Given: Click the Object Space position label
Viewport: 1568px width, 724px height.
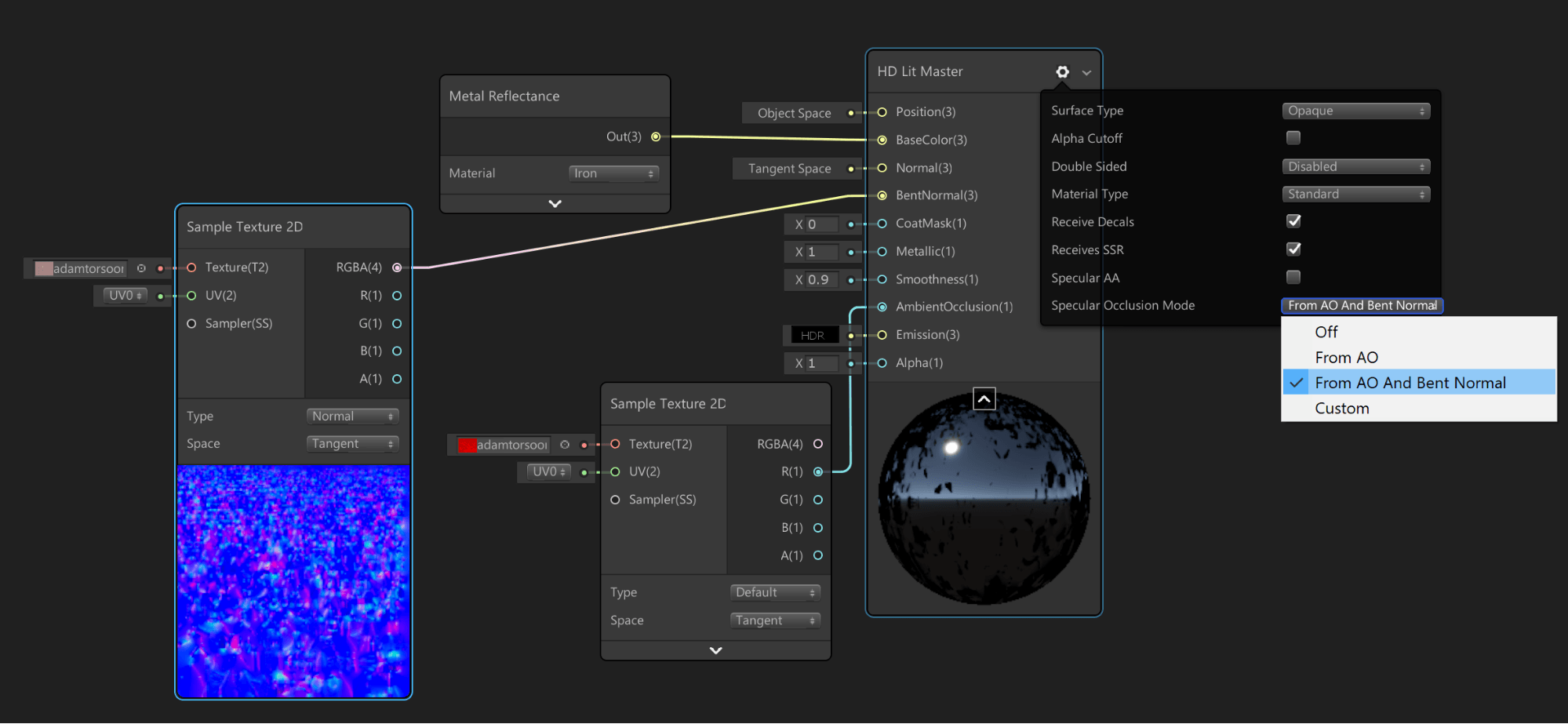Looking at the screenshot, I should (x=794, y=113).
